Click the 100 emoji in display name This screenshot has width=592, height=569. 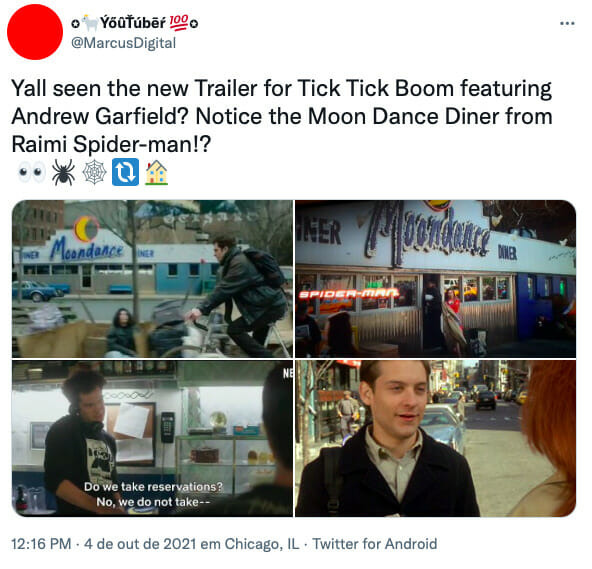pos(178,23)
